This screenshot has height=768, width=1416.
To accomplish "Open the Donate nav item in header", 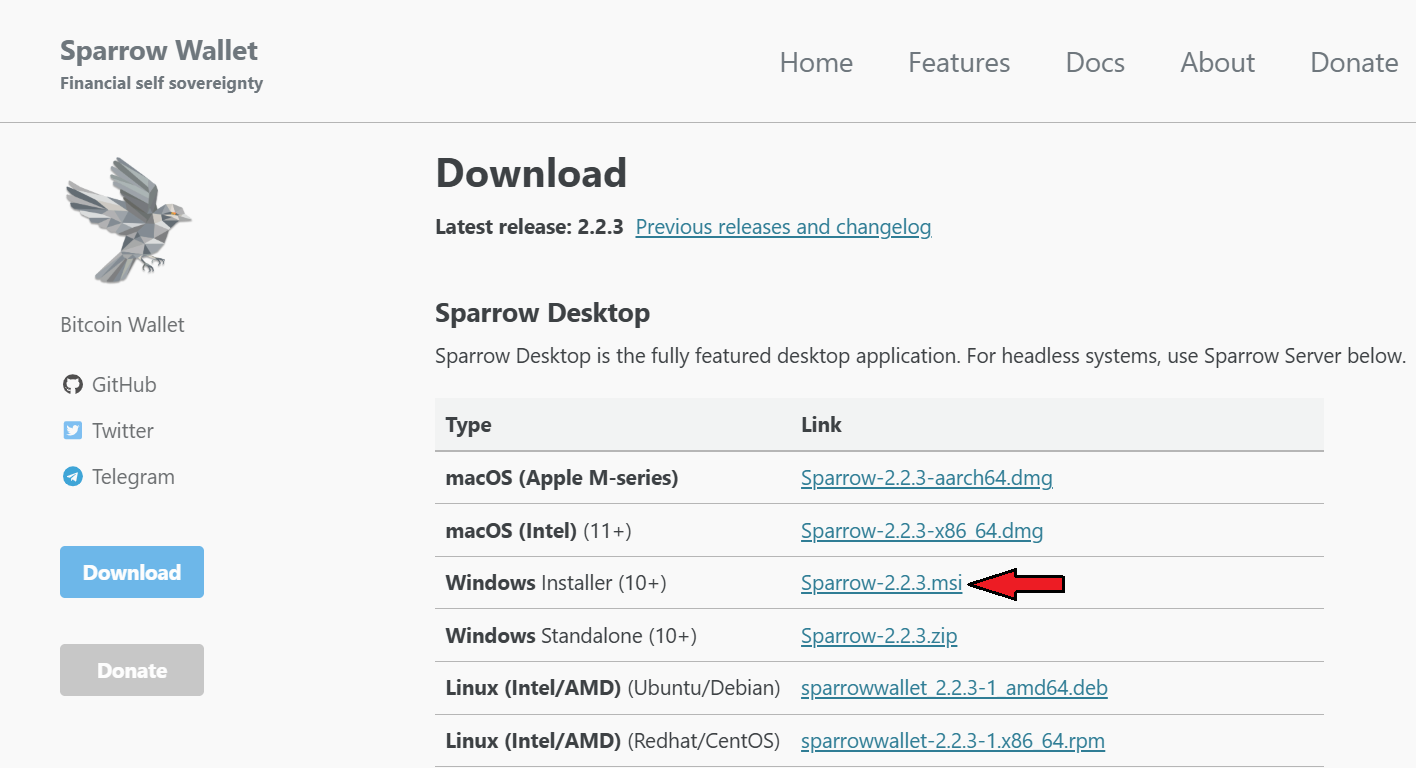I will (x=1354, y=62).
